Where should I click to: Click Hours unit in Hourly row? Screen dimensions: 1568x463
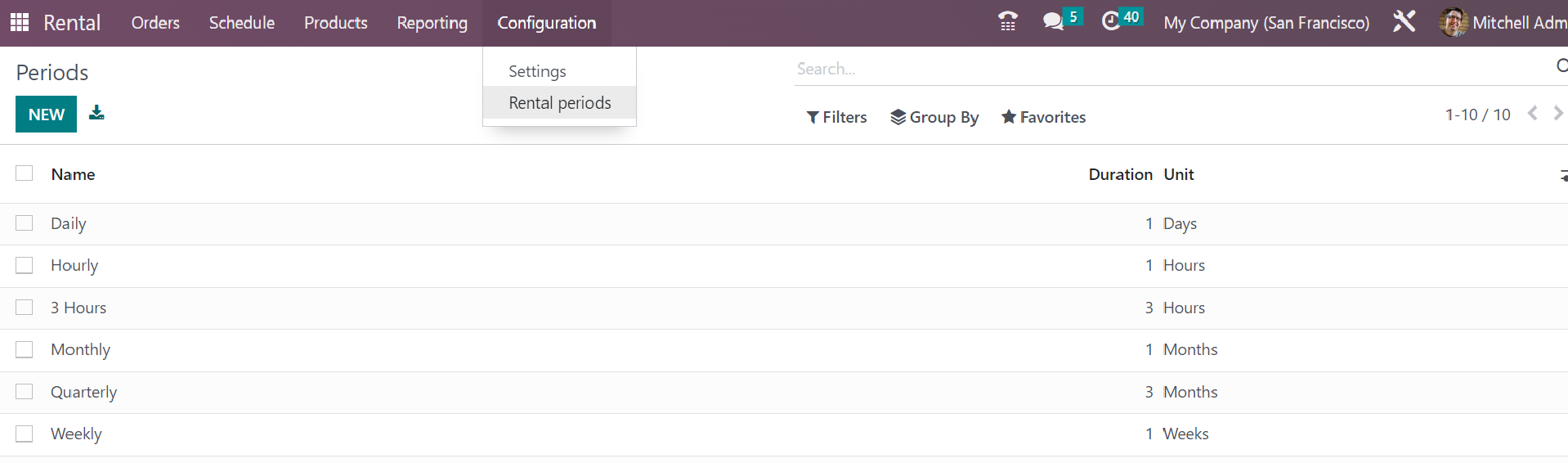click(1184, 265)
